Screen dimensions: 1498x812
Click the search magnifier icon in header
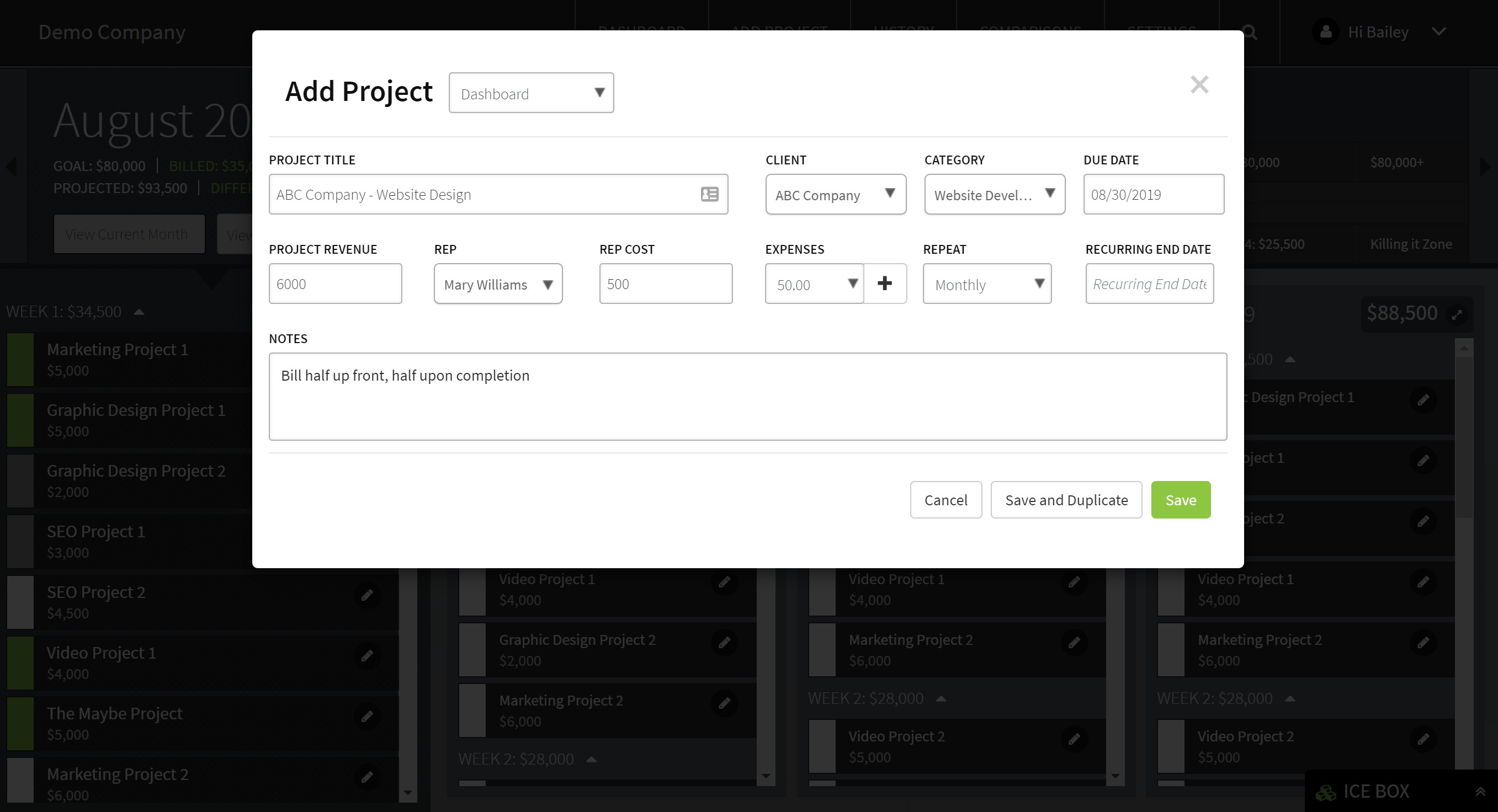pos(1250,32)
